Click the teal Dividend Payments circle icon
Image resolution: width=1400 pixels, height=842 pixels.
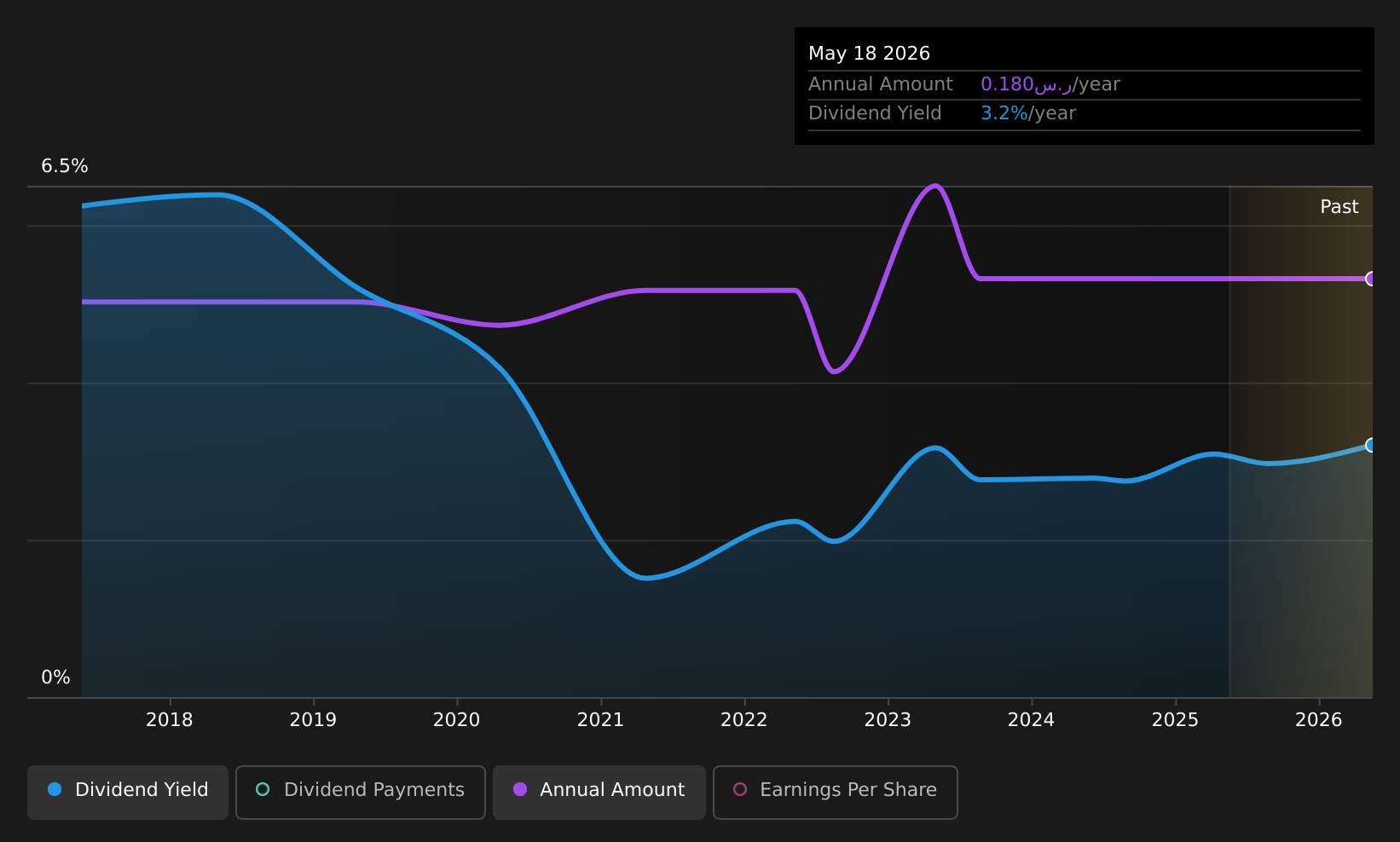(x=263, y=789)
